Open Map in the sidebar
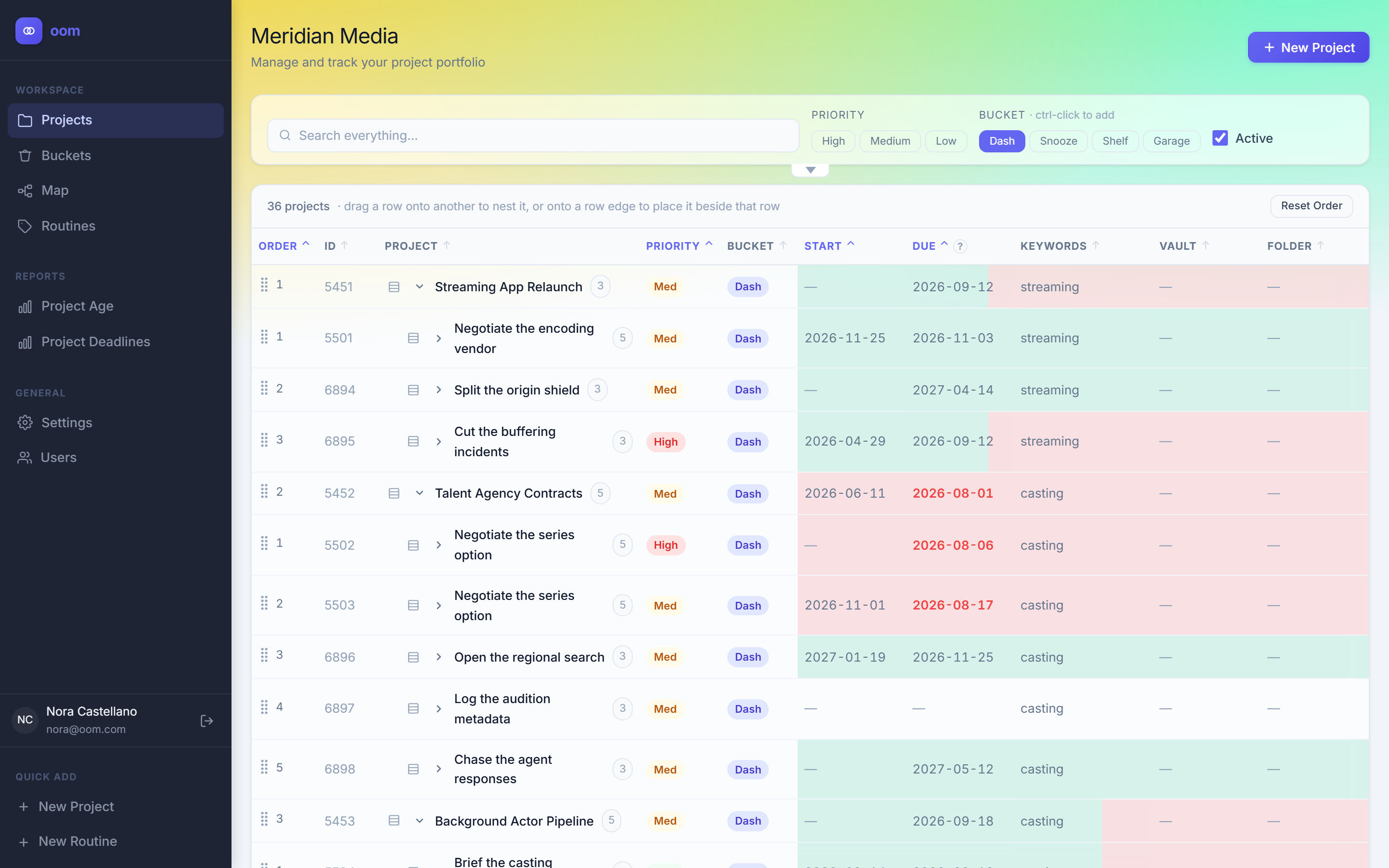 tap(115, 190)
